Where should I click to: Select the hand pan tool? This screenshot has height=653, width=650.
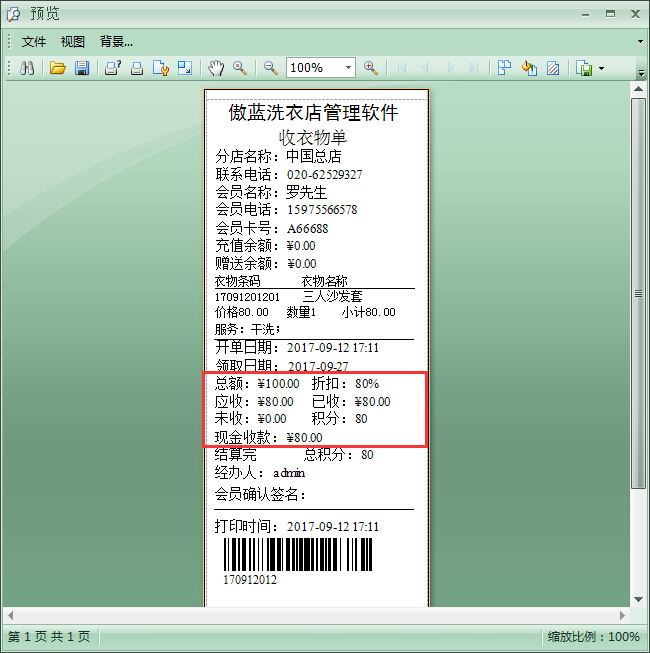216,68
